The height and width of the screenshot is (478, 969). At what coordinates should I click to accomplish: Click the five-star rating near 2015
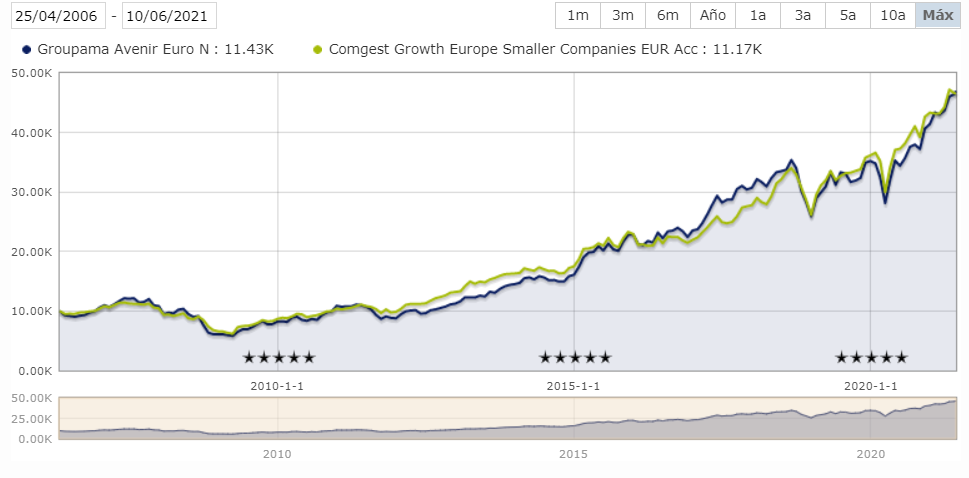[x=575, y=357]
